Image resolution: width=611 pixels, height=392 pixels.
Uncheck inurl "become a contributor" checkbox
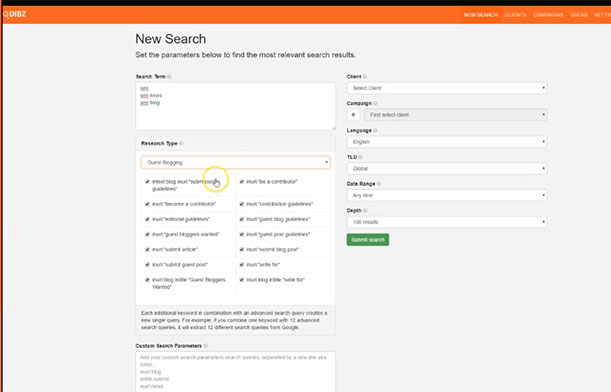(147, 204)
